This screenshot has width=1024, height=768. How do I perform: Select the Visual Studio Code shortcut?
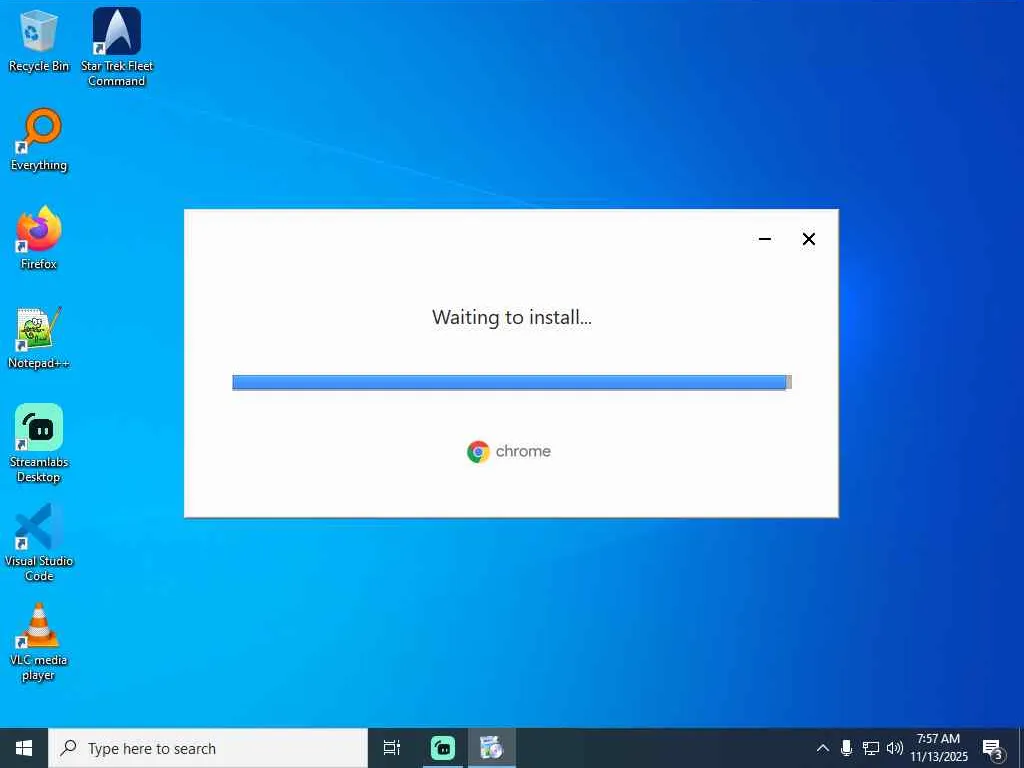[39, 543]
